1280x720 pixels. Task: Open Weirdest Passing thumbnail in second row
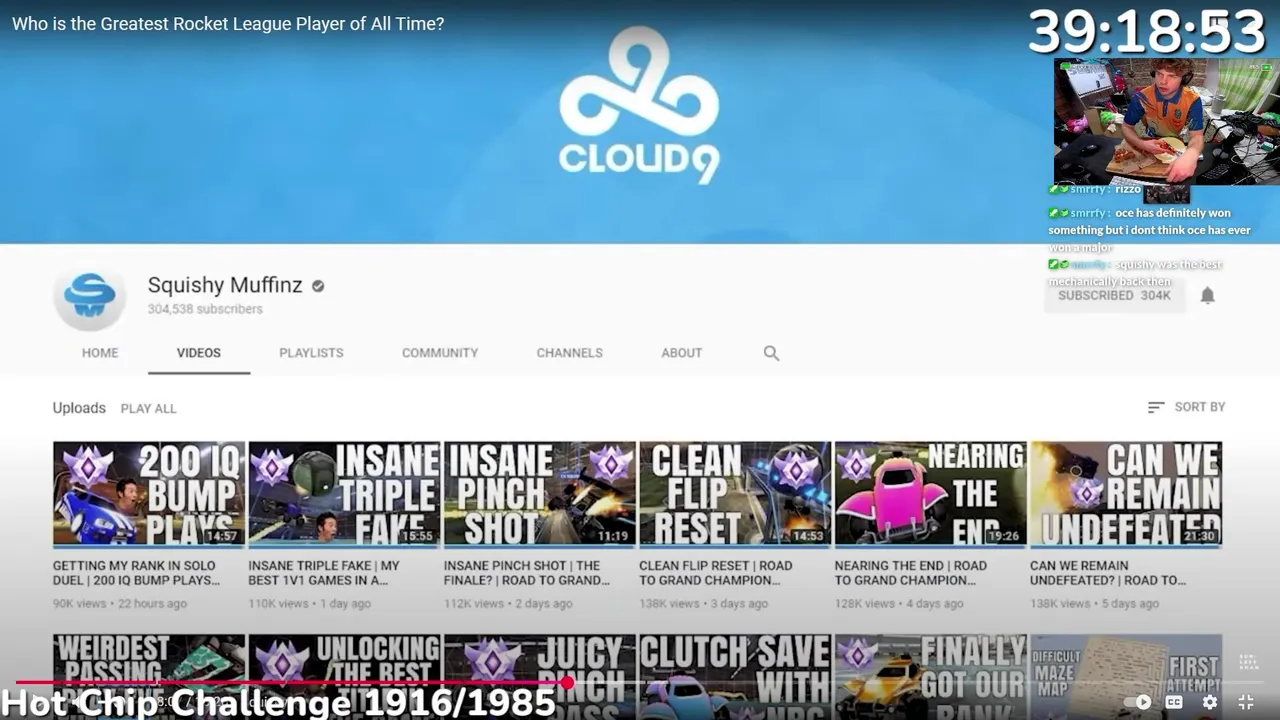(149, 676)
